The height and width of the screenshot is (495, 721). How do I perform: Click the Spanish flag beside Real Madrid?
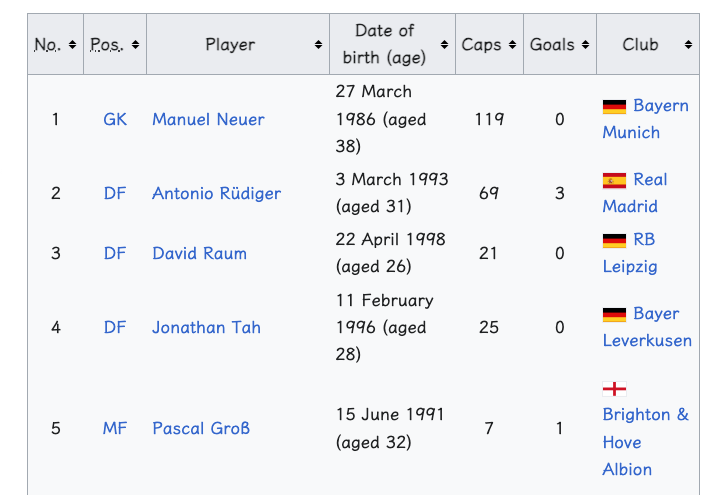point(614,181)
